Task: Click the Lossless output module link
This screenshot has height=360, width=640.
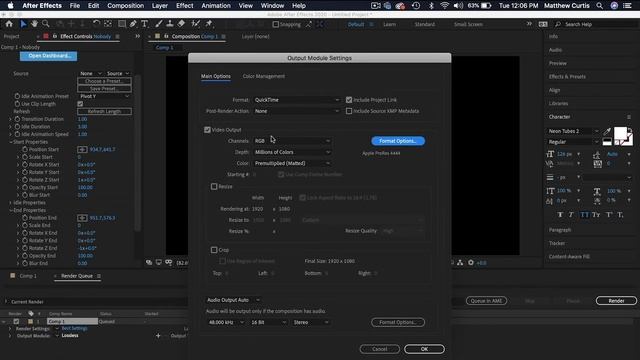Action: 70,336
